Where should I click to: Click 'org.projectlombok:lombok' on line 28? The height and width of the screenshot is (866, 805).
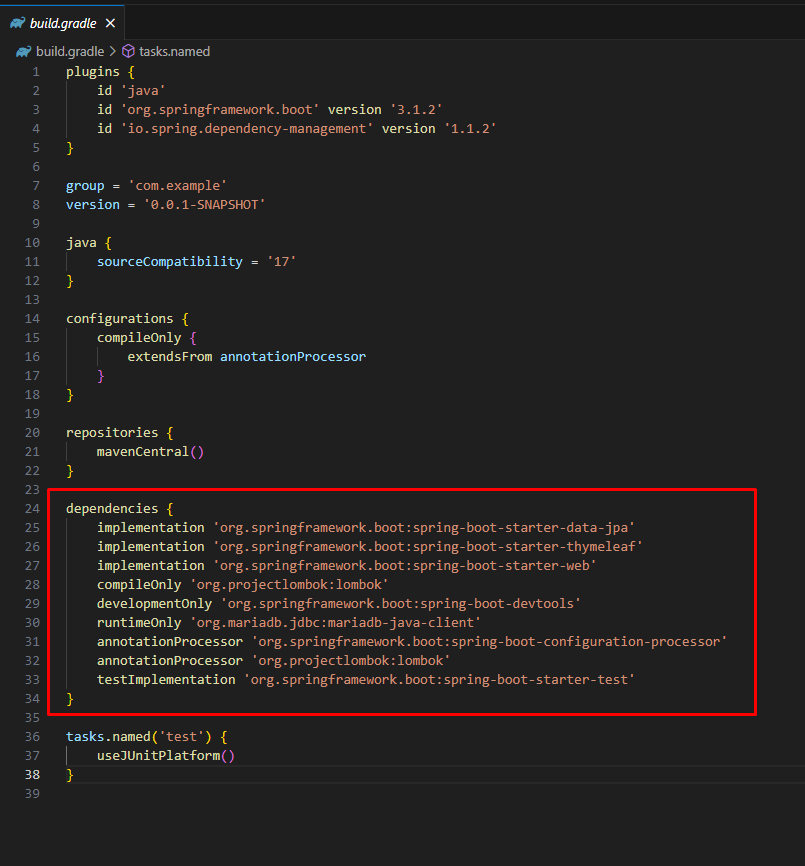(x=289, y=584)
